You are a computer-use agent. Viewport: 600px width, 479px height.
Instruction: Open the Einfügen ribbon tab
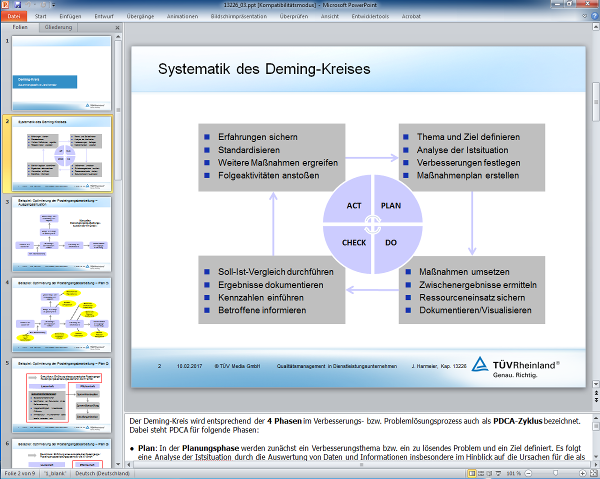[71, 17]
